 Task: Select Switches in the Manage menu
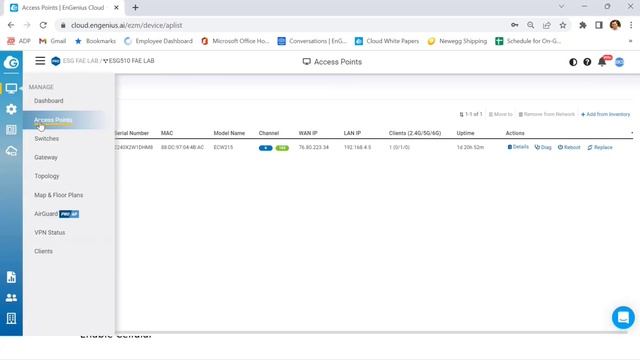pyautogui.click(x=47, y=139)
